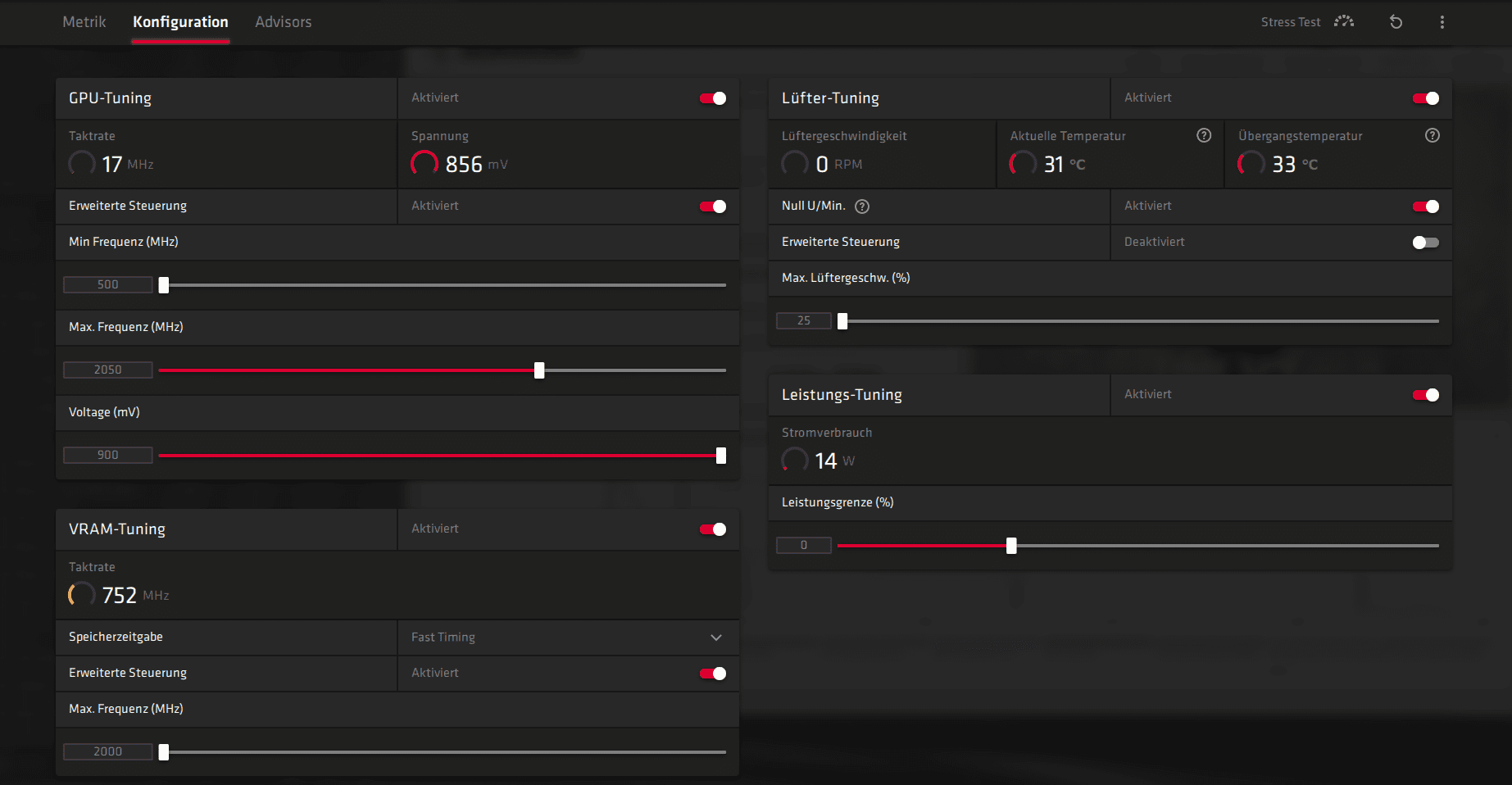Click the Max. Lüftergeschw. field 25
This screenshot has height=785, width=1512.
pyautogui.click(x=804, y=320)
